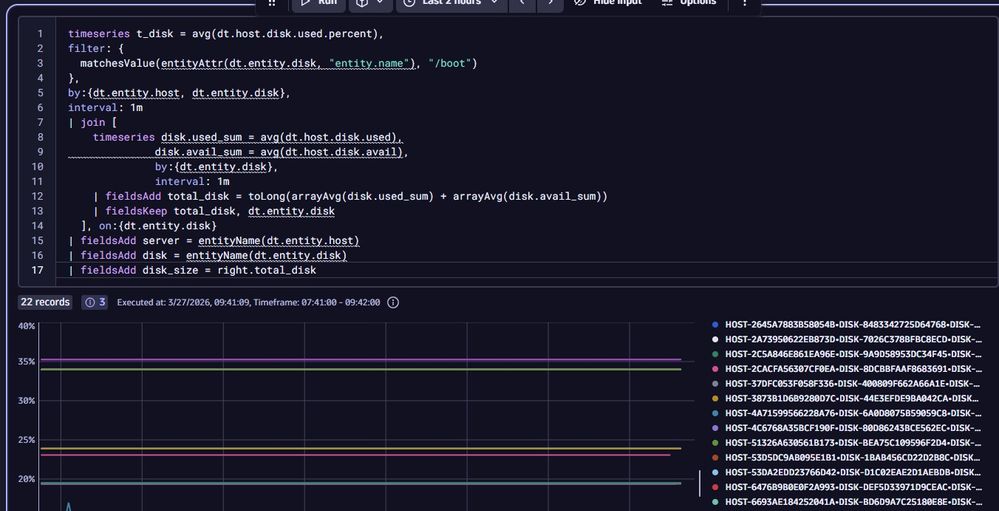Click the disk.avail_sum code line
The height and width of the screenshot is (511, 999).
[x=281, y=152]
